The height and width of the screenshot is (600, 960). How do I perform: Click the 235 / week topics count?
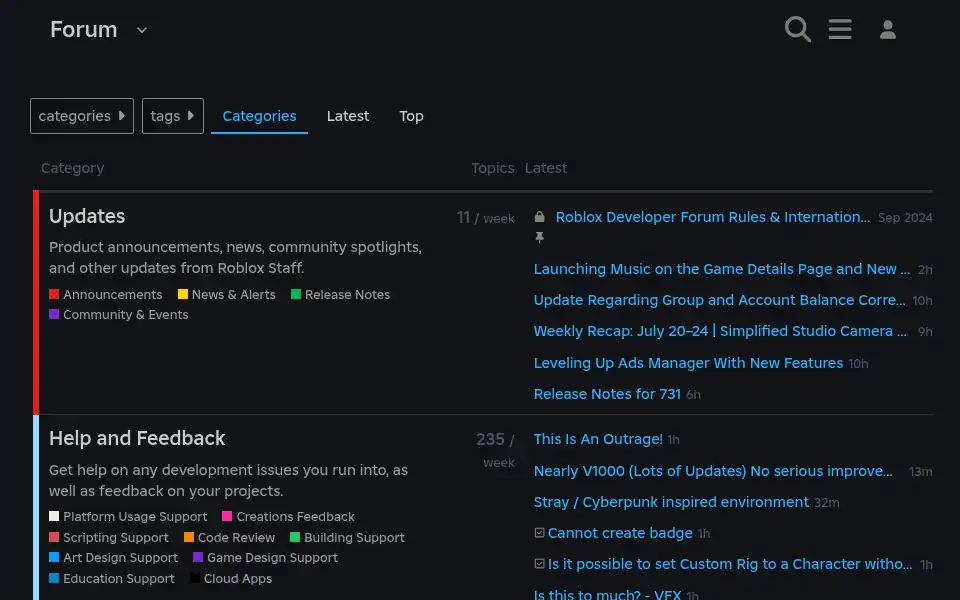click(495, 450)
